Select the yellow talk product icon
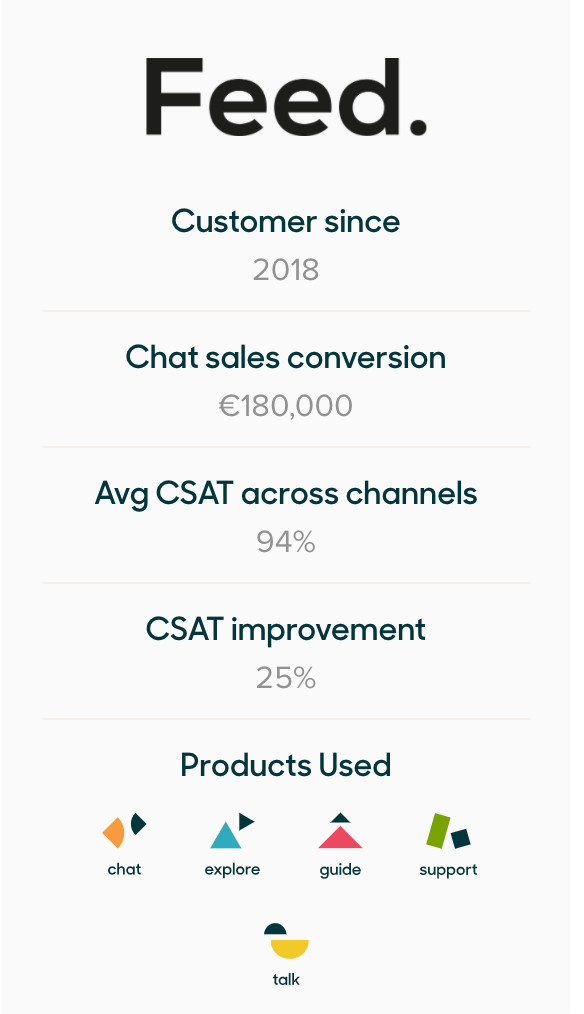This screenshot has height=1014, width=584. pos(286,941)
